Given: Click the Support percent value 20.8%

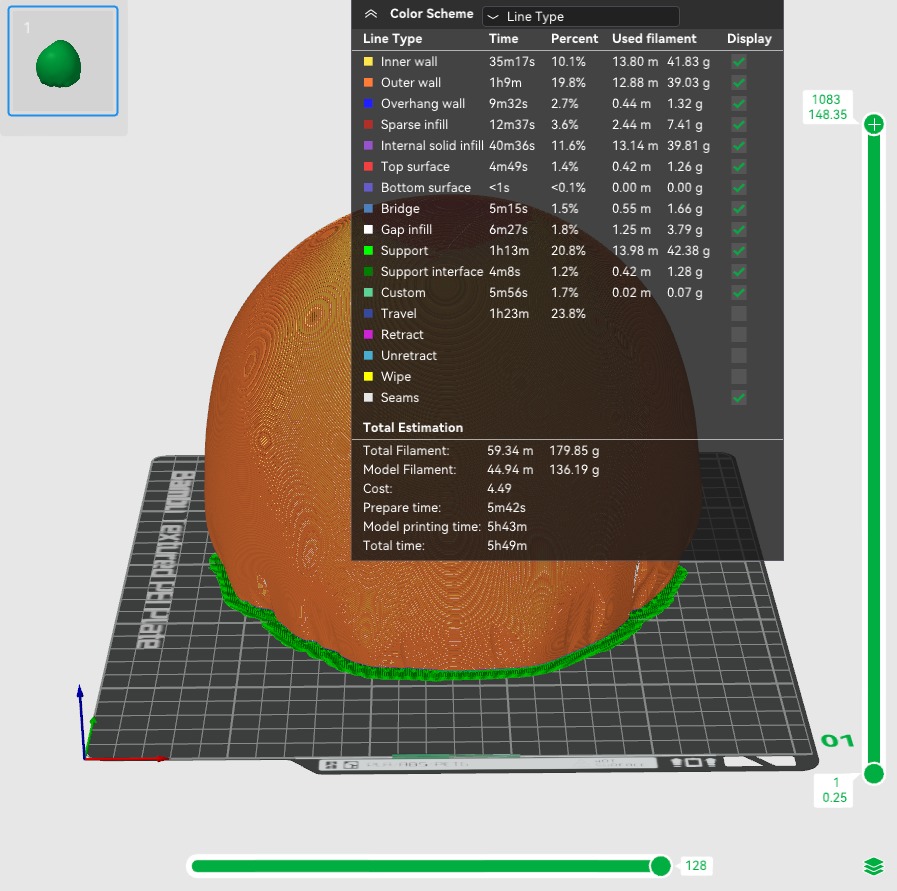Looking at the screenshot, I should click(x=568, y=250).
